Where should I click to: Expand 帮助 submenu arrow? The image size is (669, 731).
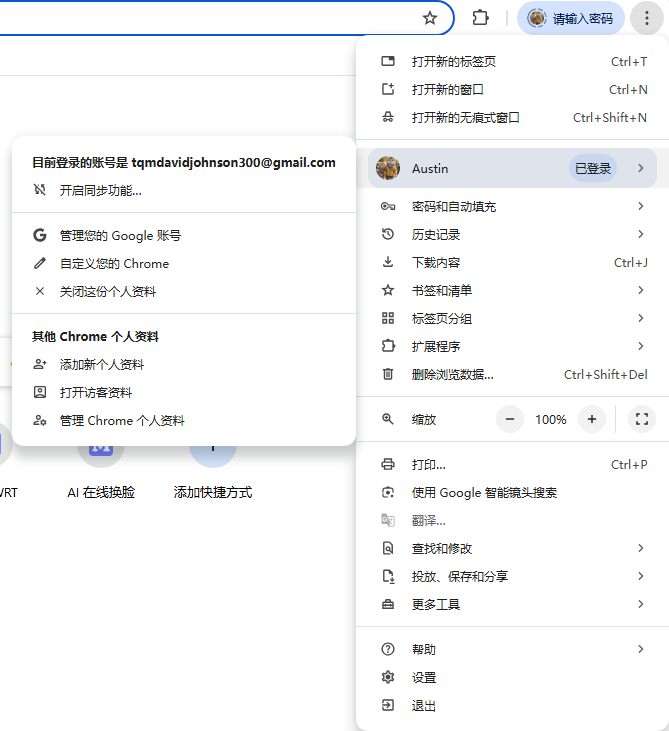[641, 649]
